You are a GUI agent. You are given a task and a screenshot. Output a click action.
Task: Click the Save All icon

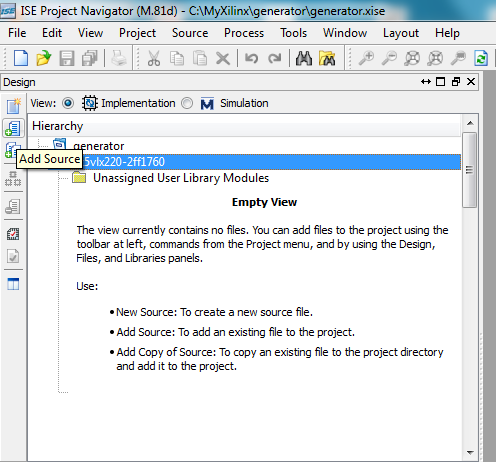(x=89, y=58)
